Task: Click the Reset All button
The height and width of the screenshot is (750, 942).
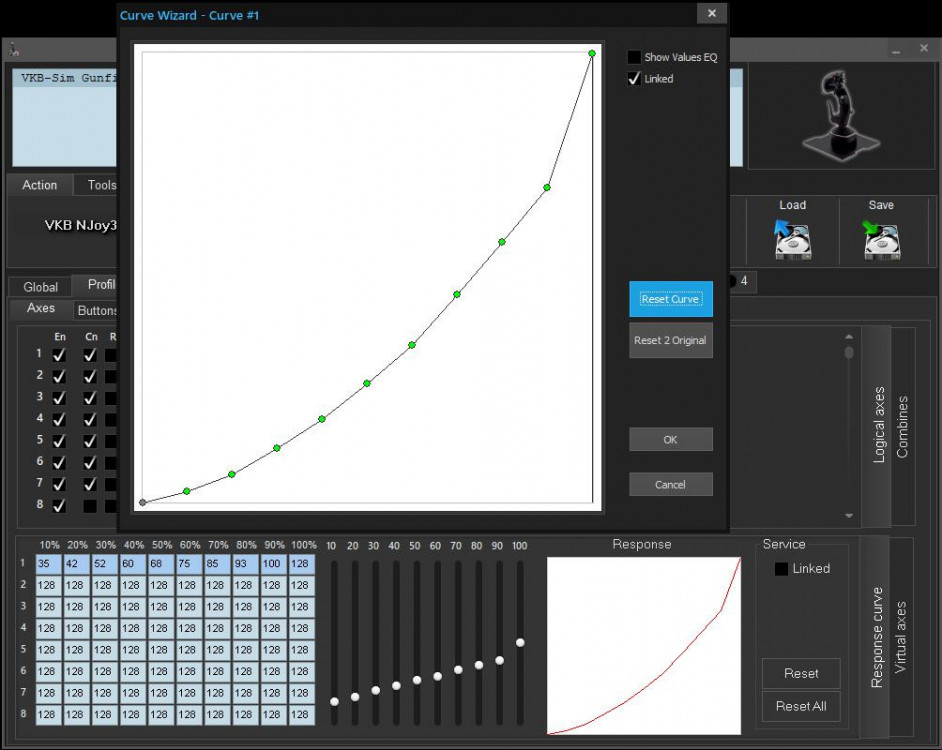Action: click(x=801, y=707)
